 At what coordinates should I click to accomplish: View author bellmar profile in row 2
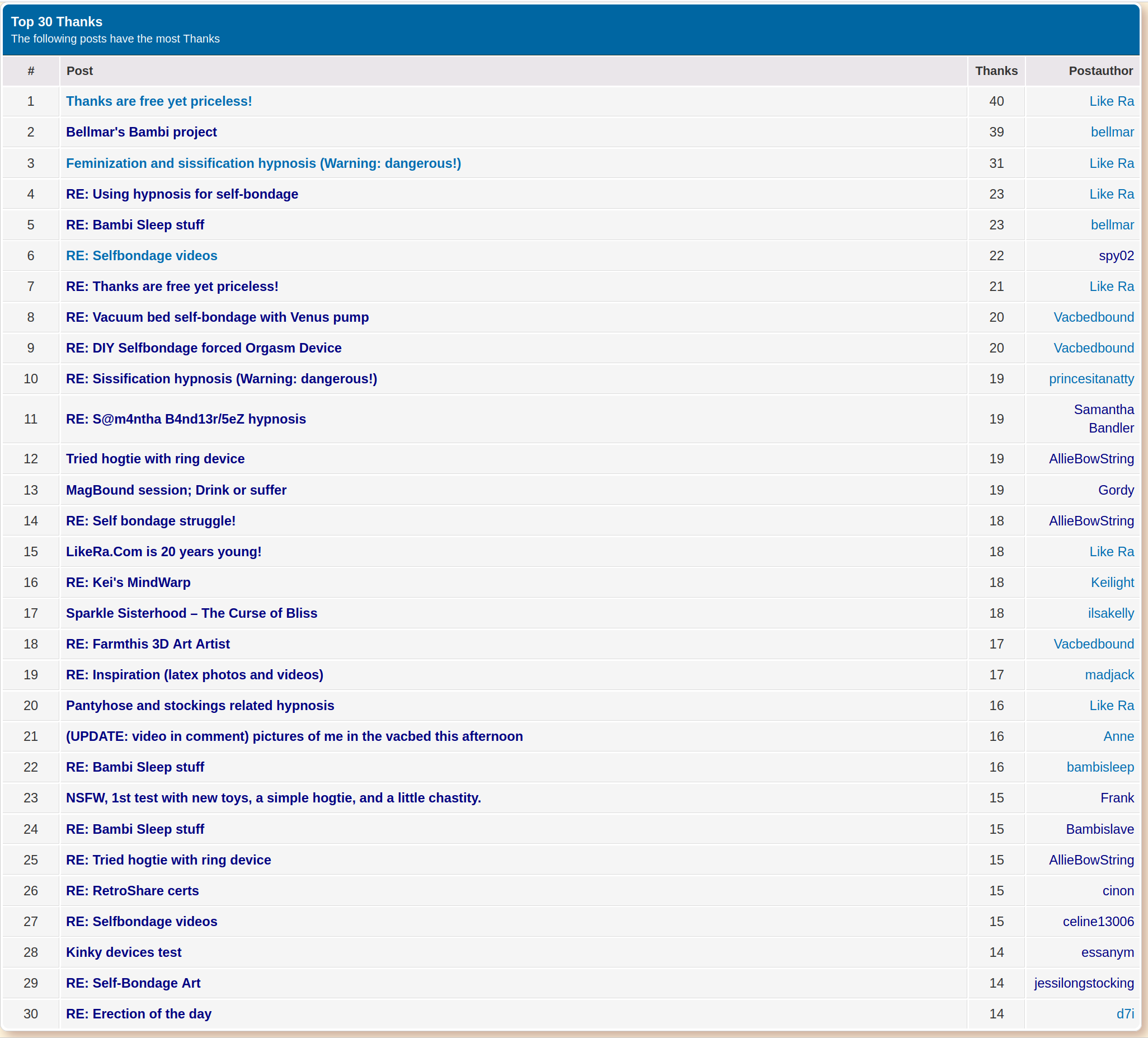1112,132
